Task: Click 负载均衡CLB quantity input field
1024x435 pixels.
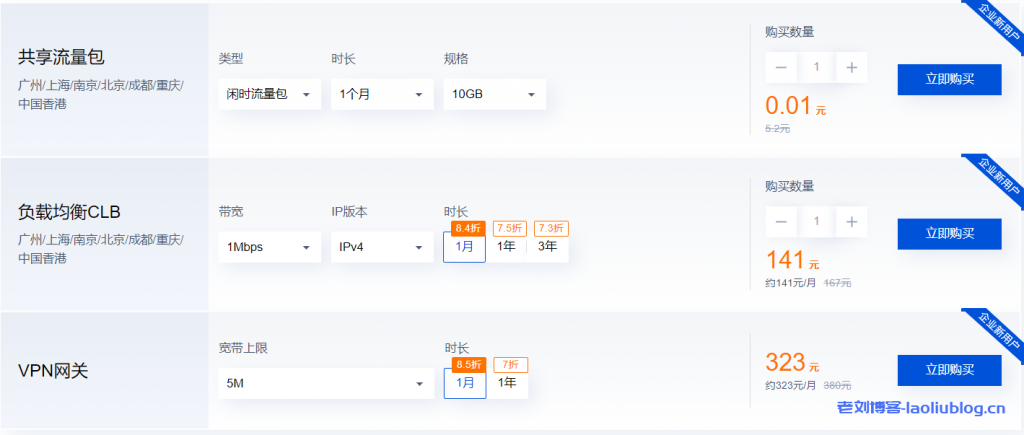Action: pos(816,221)
